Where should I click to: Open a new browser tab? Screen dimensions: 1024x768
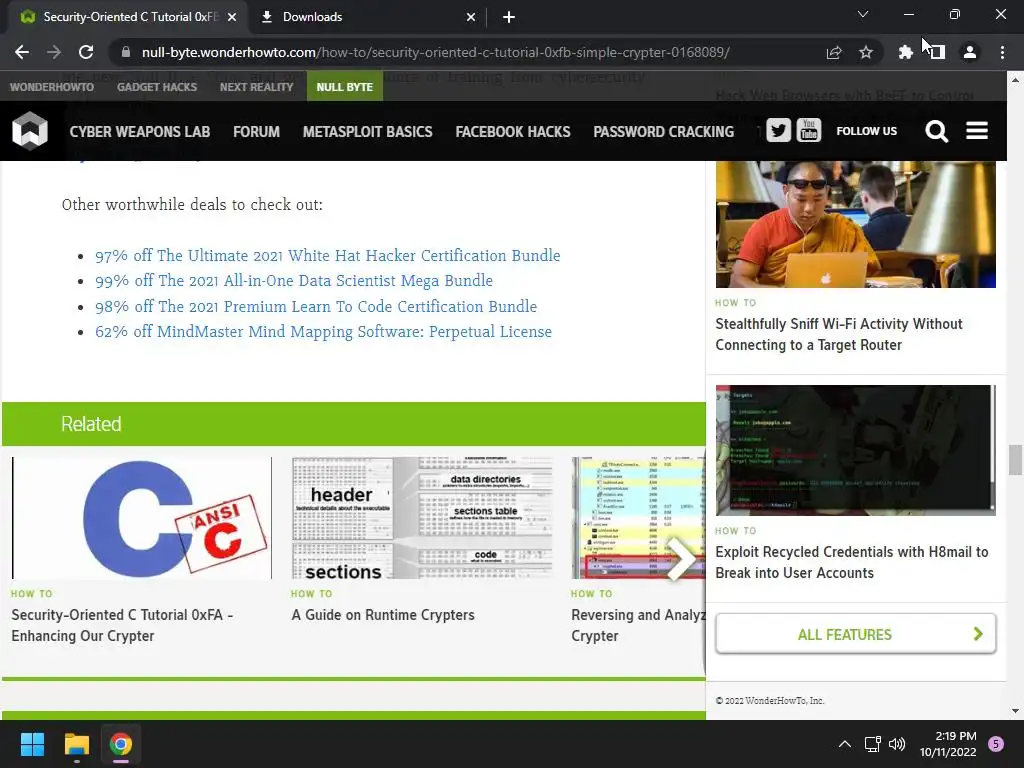point(509,17)
